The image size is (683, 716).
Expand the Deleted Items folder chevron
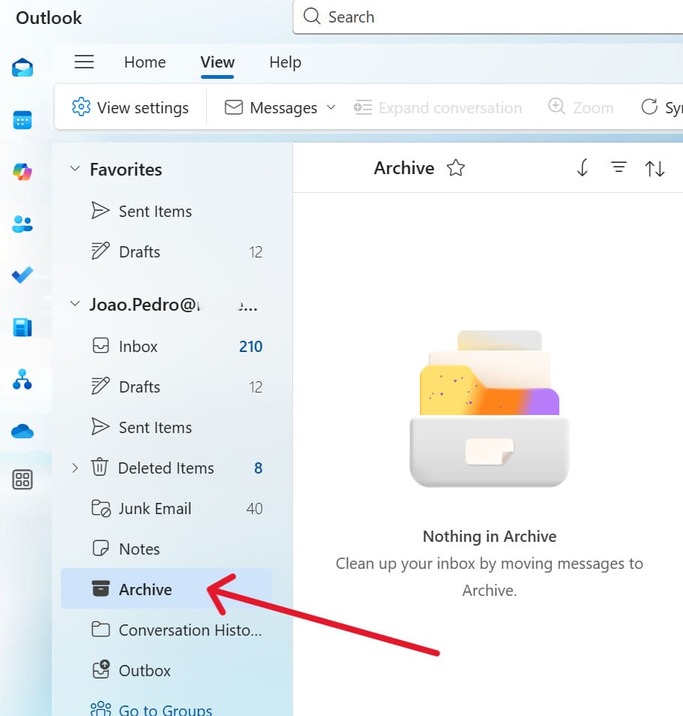point(75,468)
